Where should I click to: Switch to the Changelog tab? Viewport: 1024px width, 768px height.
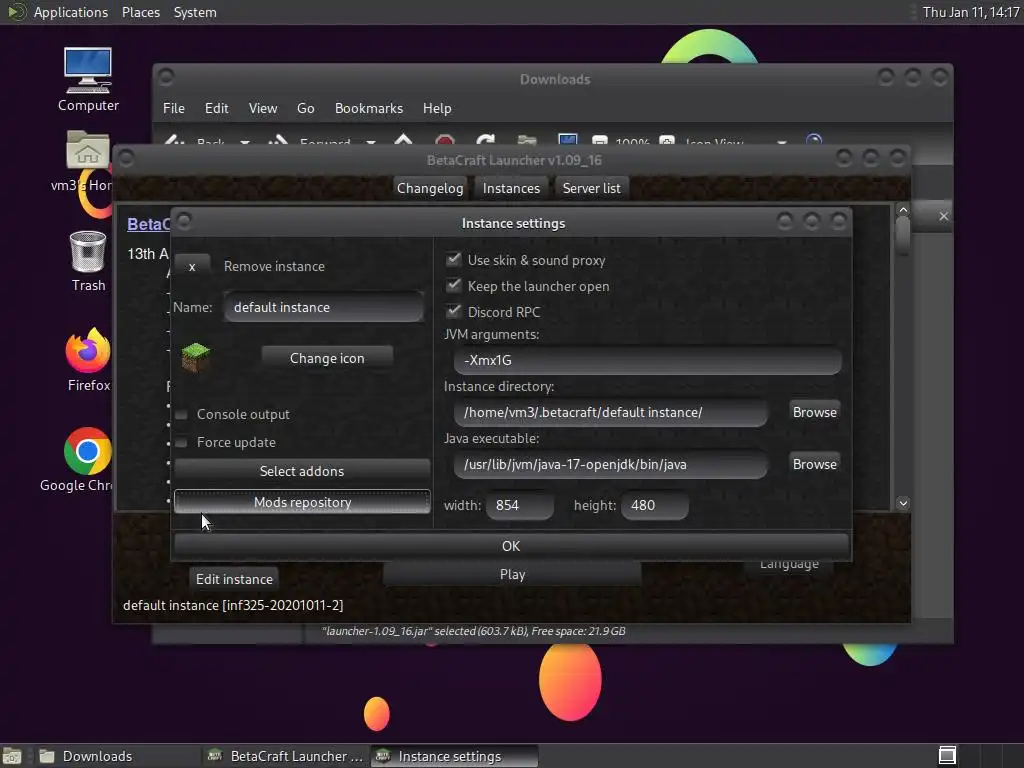(x=430, y=188)
